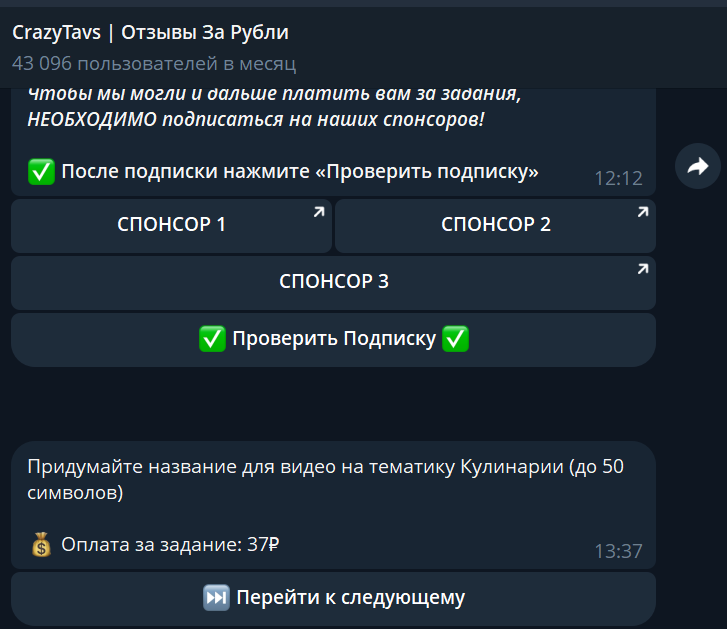
Task: Click the external-link arrow on СПОНСОР 1
Action: [319, 211]
